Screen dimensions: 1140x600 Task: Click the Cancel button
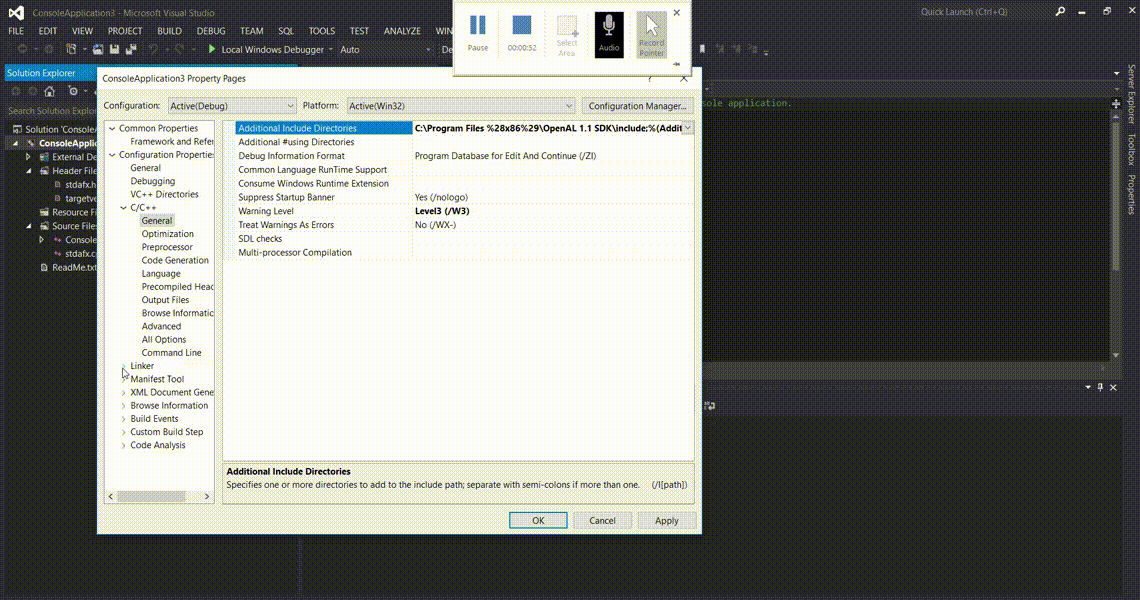(602, 521)
